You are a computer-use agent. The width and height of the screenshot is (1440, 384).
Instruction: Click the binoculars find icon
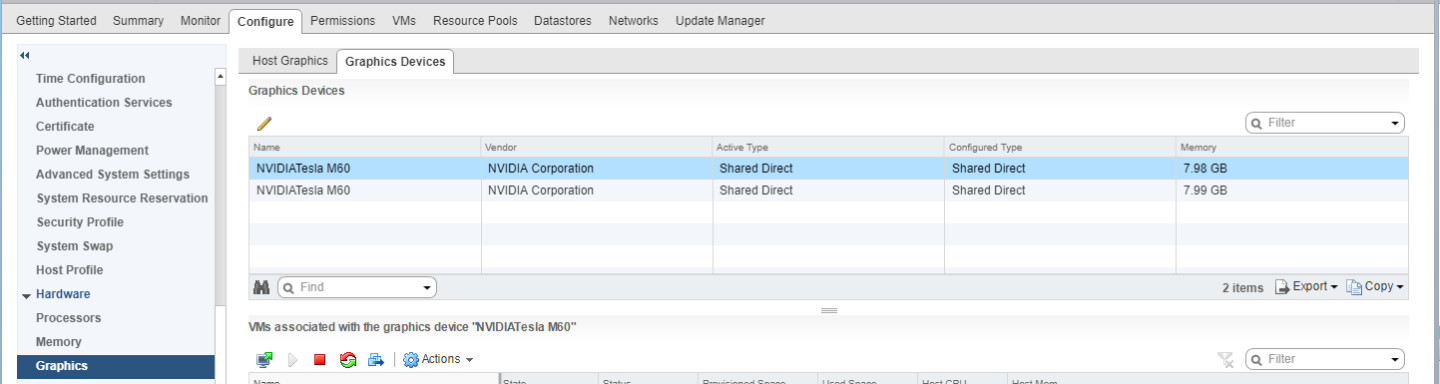[x=262, y=287]
